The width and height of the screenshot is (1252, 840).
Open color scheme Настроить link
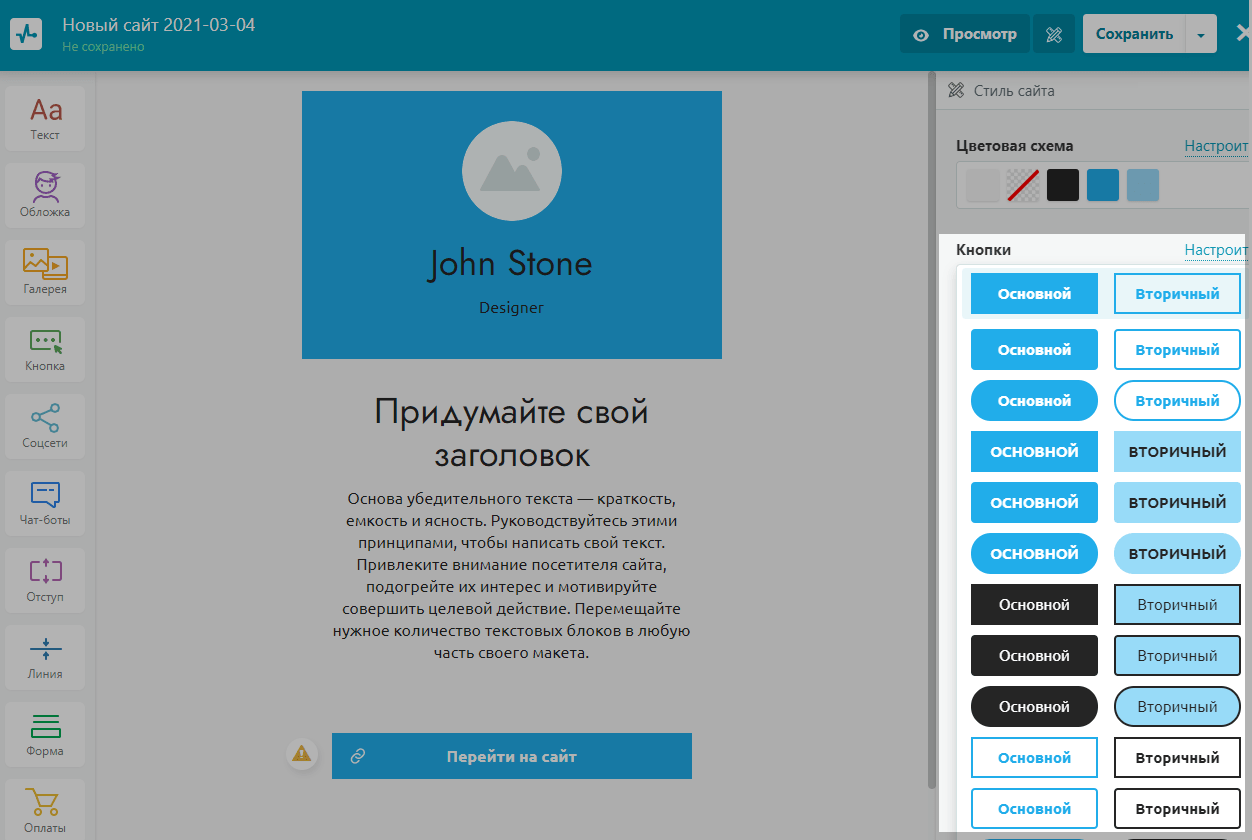(1216, 146)
